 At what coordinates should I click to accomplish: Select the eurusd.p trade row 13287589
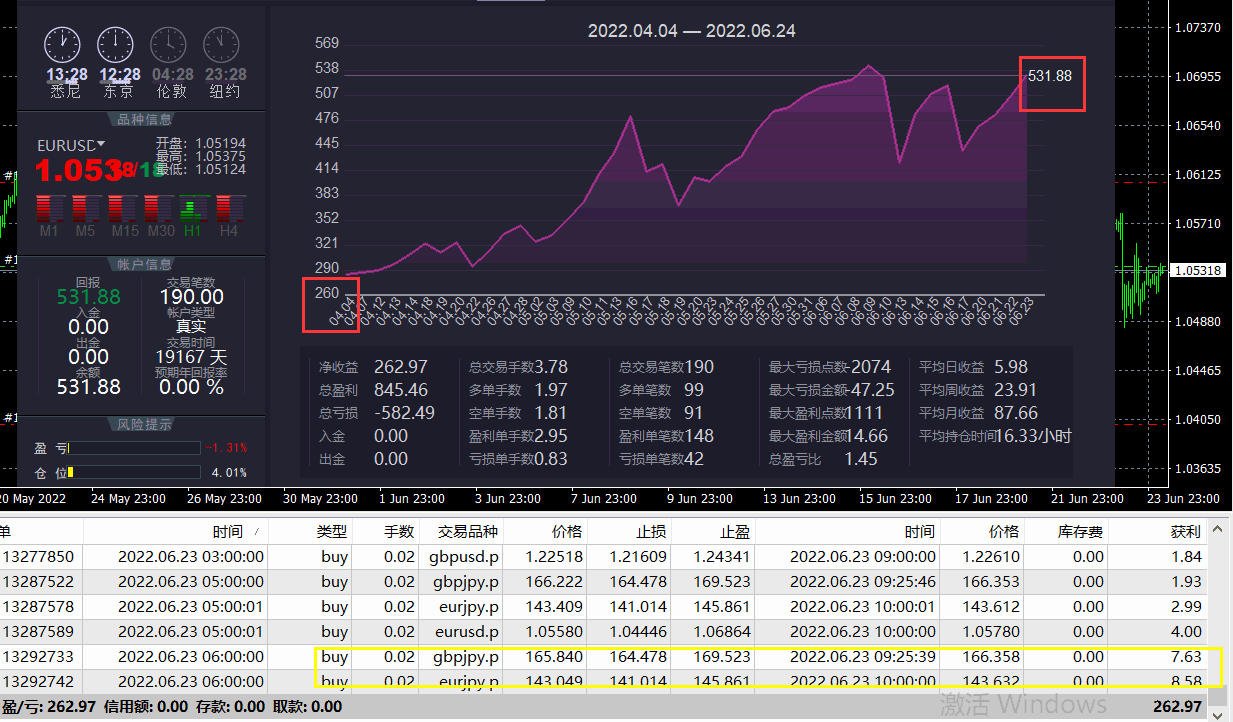(600, 632)
